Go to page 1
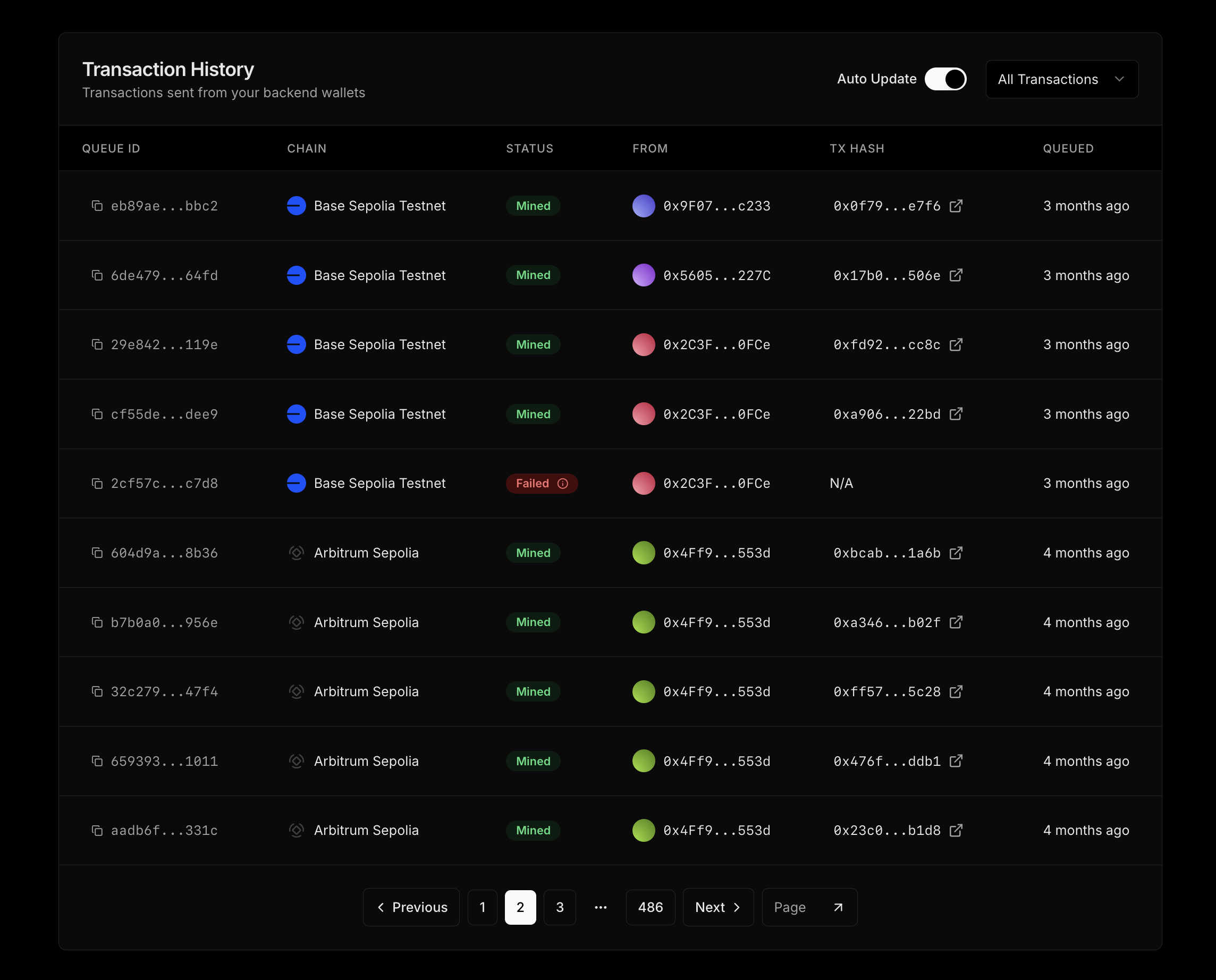This screenshot has height=980, width=1216. pos(482,907)
